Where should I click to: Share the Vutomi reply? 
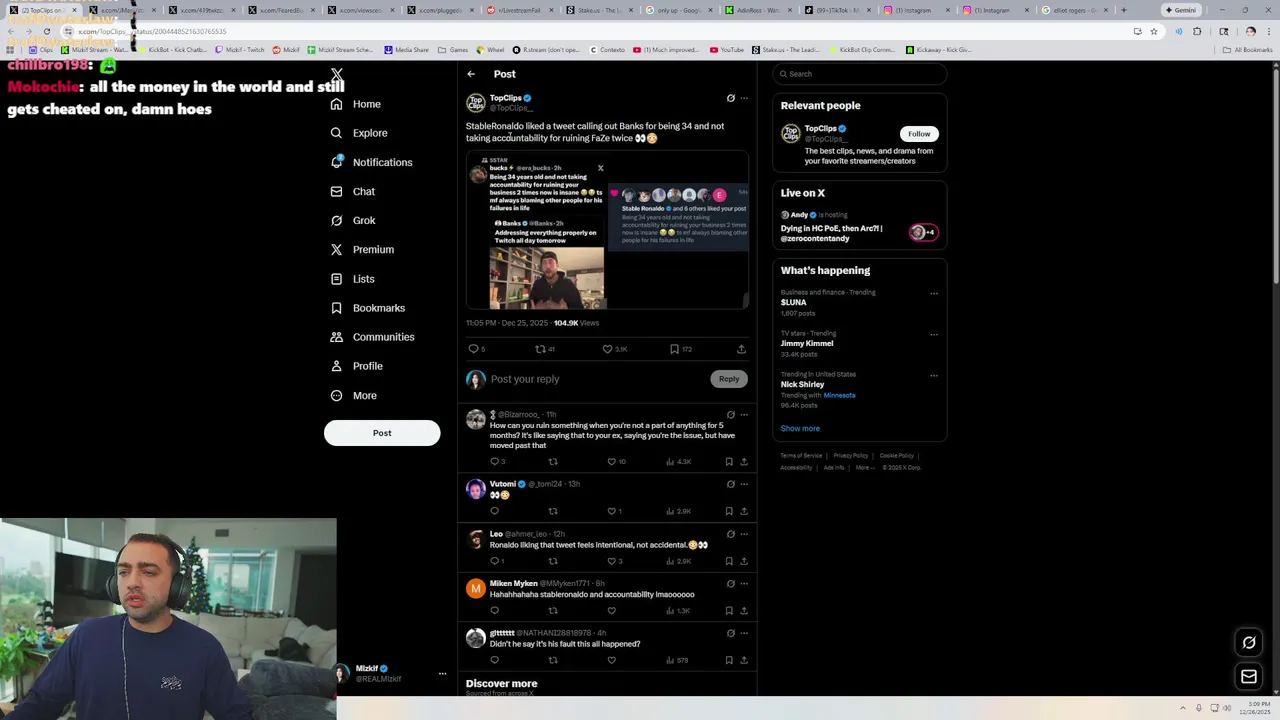pyautogui.click(x=744, y=511)
